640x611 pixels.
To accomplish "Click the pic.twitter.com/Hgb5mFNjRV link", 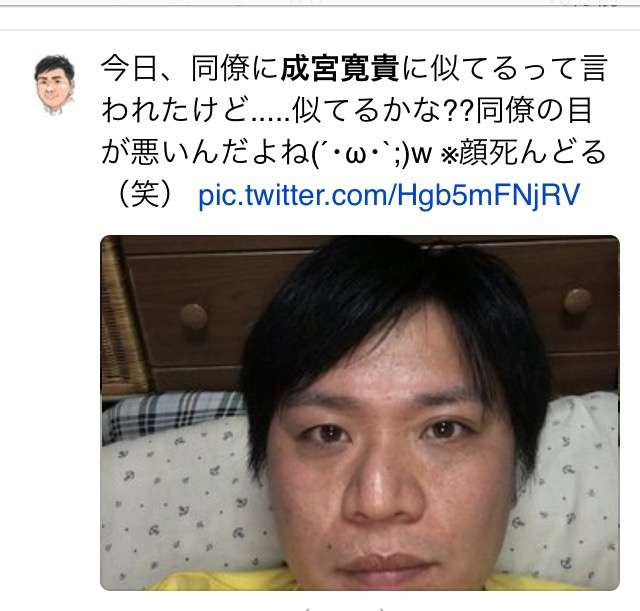I will point(389,195).
